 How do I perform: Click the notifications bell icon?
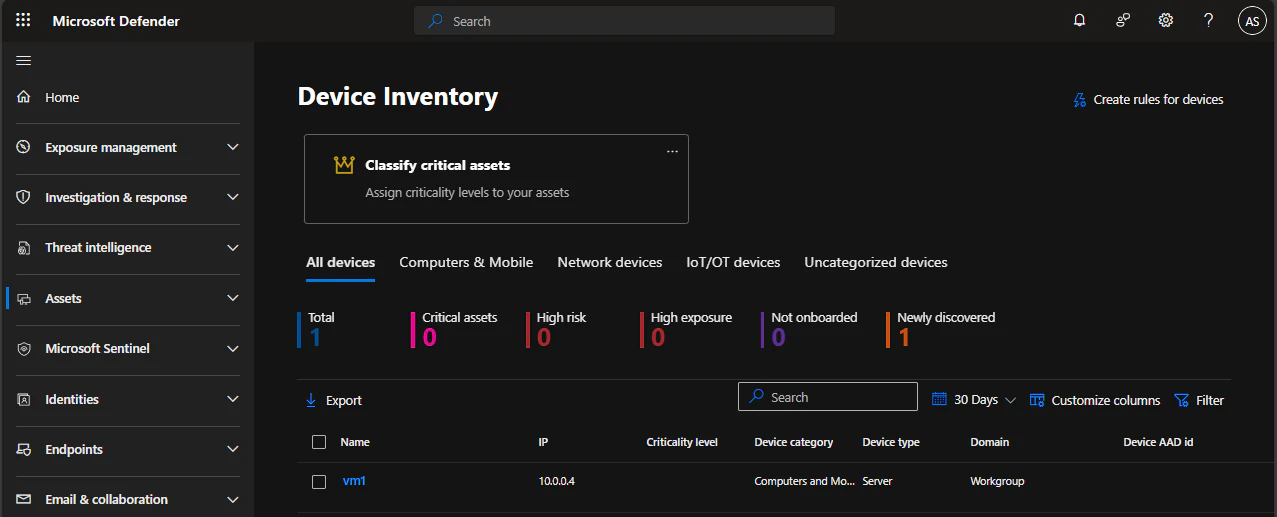point(1080,20)
